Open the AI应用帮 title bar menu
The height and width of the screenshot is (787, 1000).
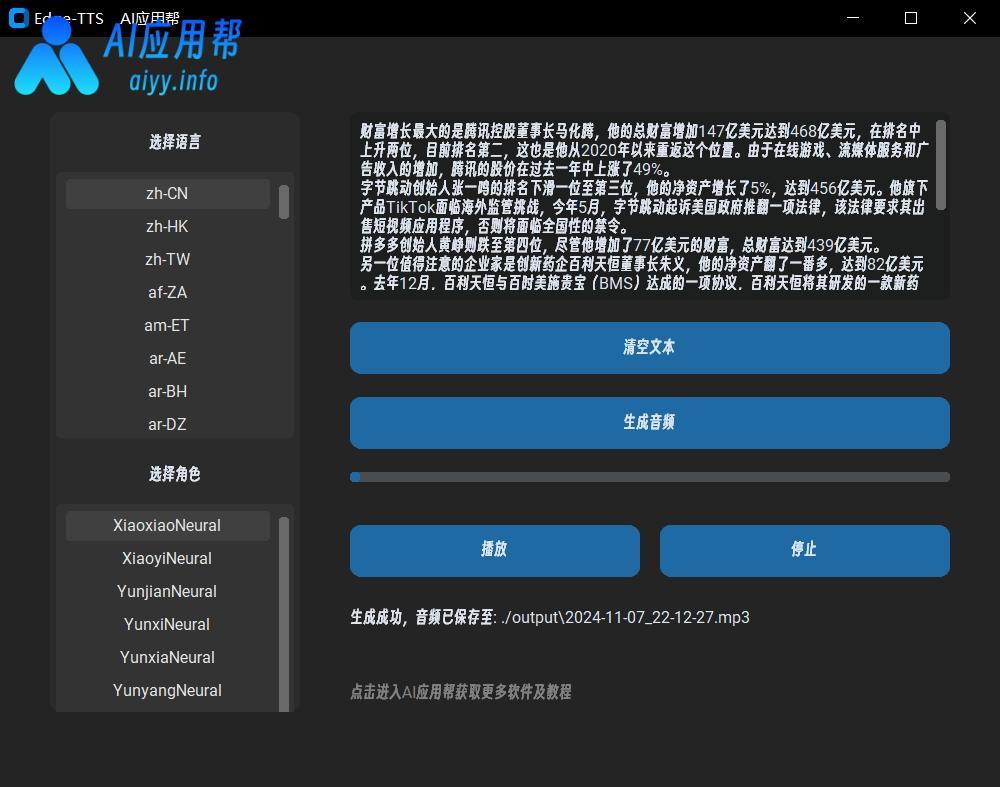pyautogui.click(x=148, y=18)
